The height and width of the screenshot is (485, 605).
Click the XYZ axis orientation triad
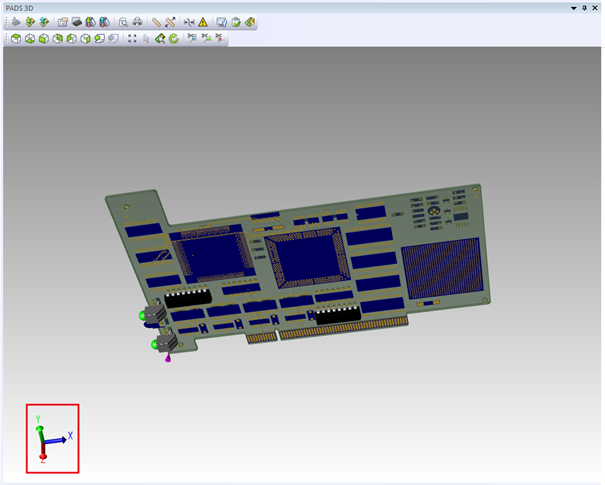(52, 439)
